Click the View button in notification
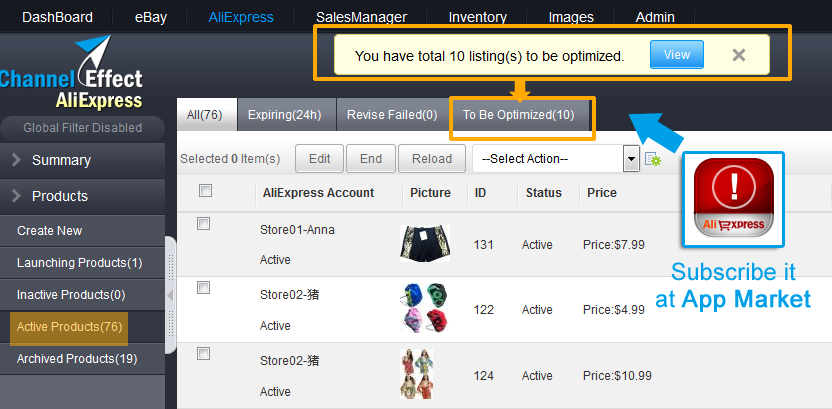Screen dimensions: 832x409 click(677, 55)
